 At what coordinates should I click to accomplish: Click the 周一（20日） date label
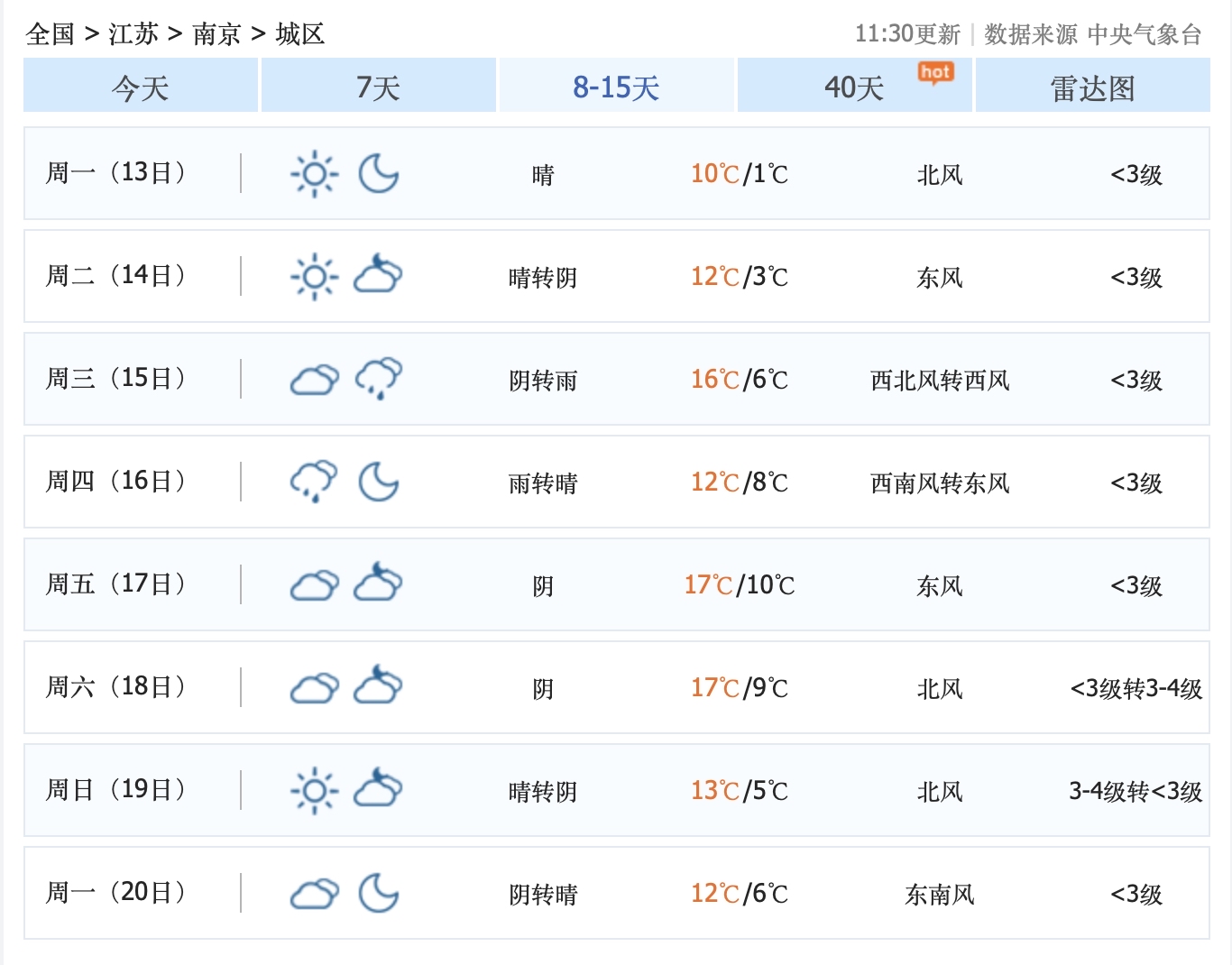tap(115, 892)
